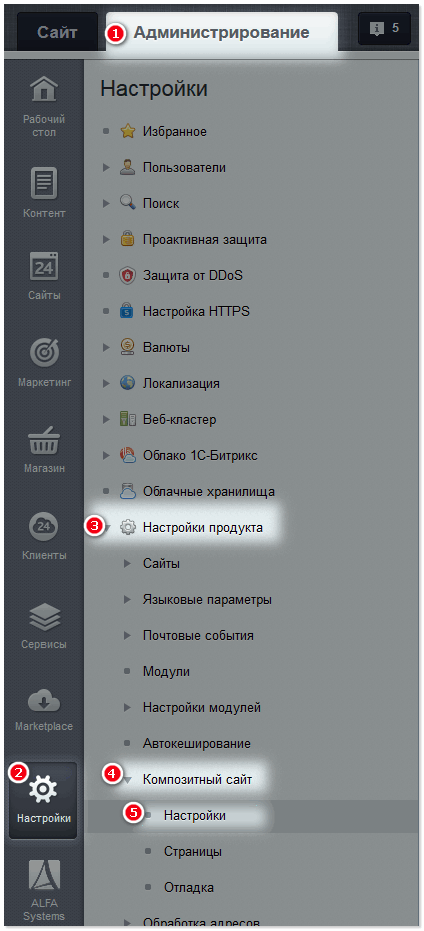This screenshot has height=931, width=424.
Task: Expand the Веб-кластер tree arrow
Action: tap(106, 419)
